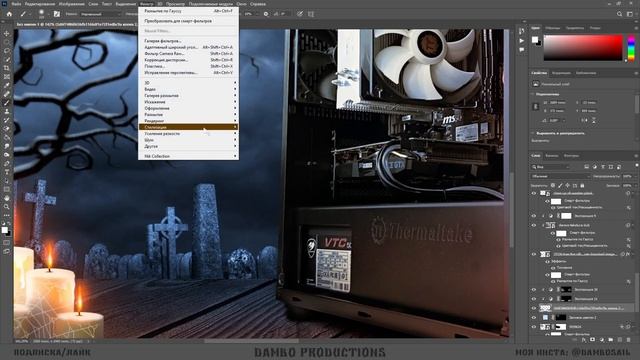The width and height of the screenshot is (640, 360).
Task: Open the Файл menu
Action: 16,4
